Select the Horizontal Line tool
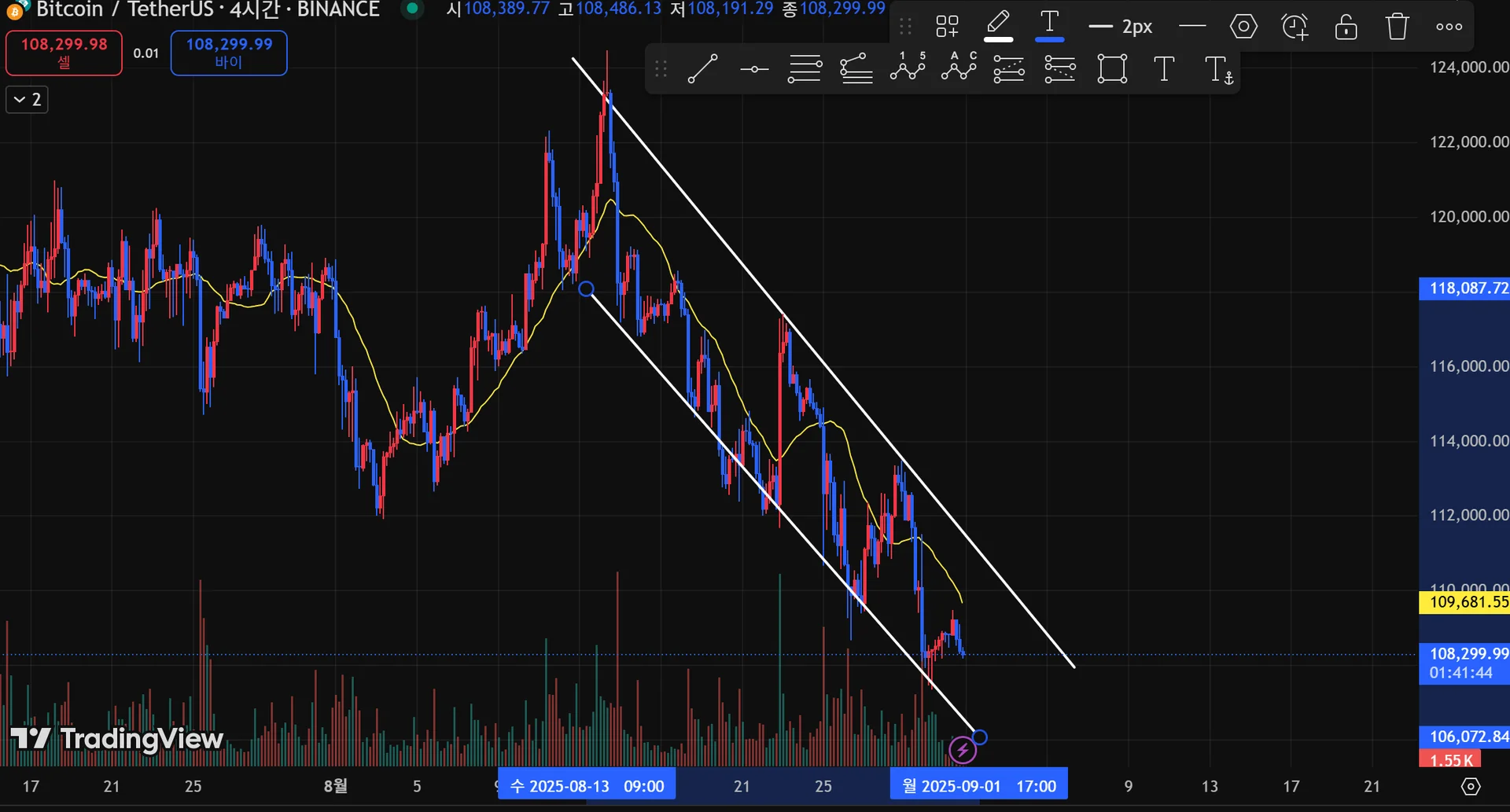 [754, 69]
